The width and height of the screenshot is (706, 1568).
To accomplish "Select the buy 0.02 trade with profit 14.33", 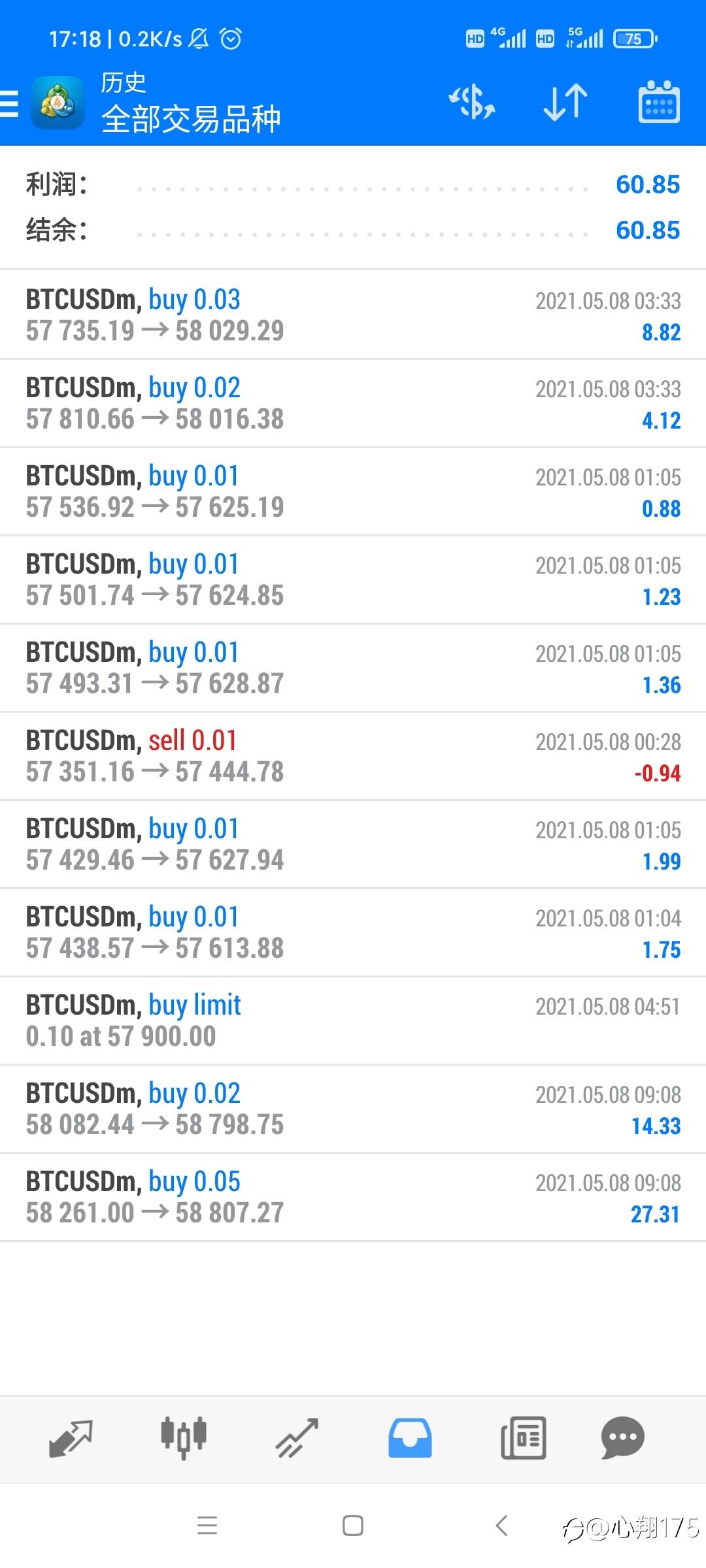I will [x=353, y=1109].
